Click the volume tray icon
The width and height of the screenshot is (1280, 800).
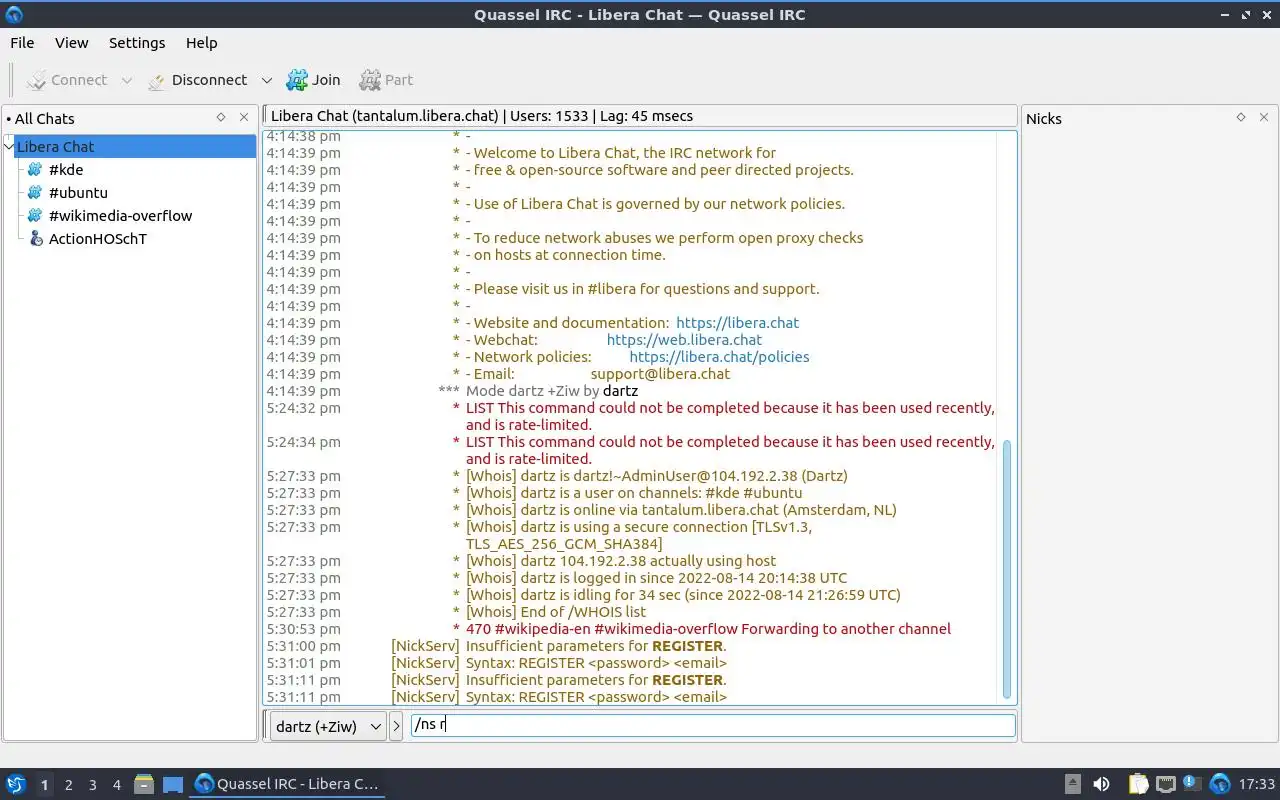click(x=1101, y=784)
